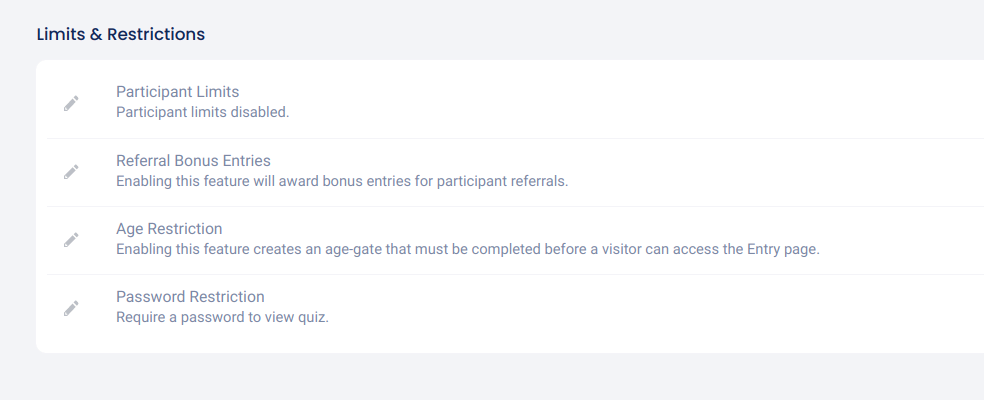Click "Require a password to view quiz." text
The height and width of the screenshot is (400, 984).
click(x=222, y=317)
